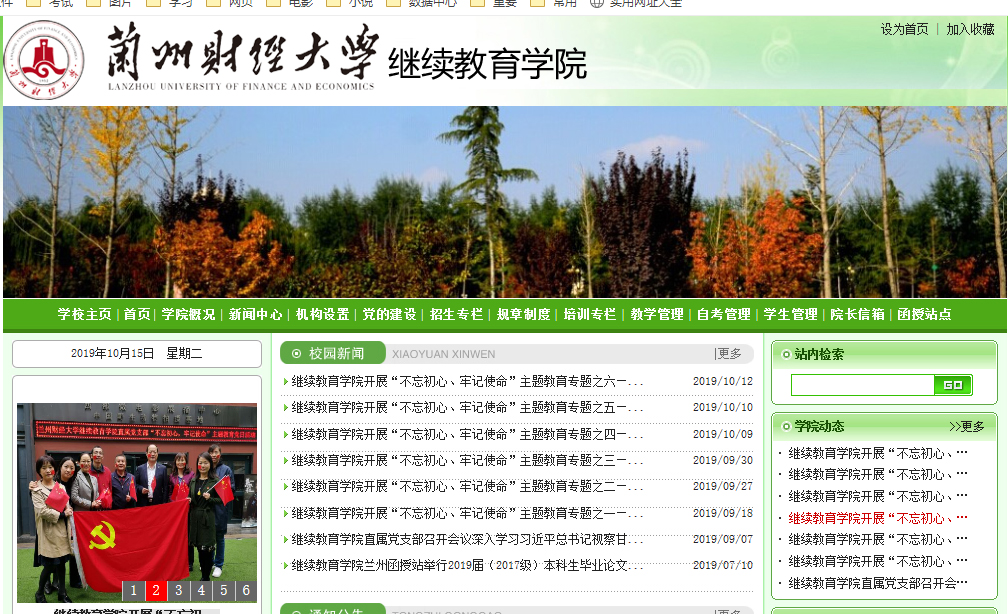Open 机构设置 navigation item
This screenshot has width=1008, height=614.
coord(322,314)
